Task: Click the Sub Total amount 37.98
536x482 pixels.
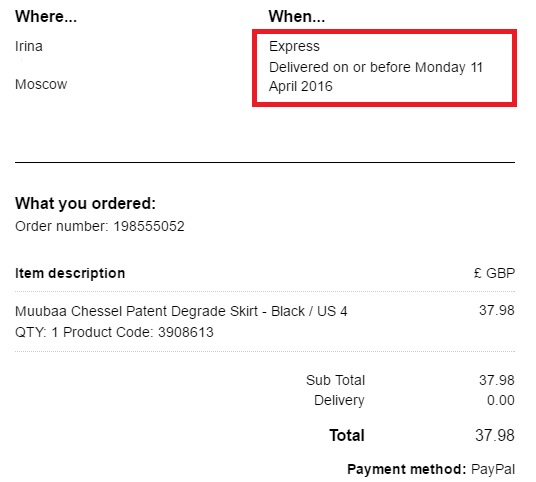Action: pyautogui.click(x=497, y=380)
